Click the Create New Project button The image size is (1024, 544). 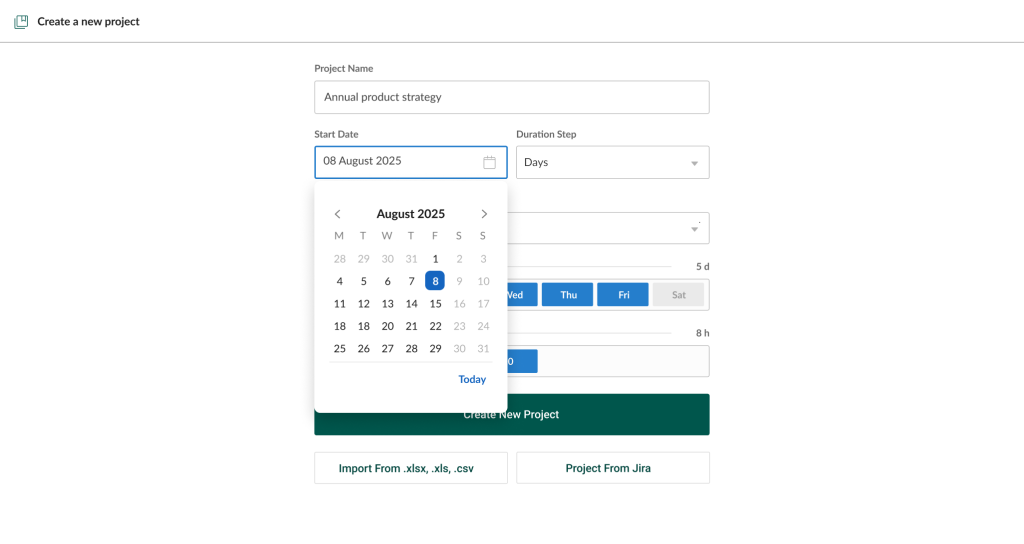coord(511,414)
